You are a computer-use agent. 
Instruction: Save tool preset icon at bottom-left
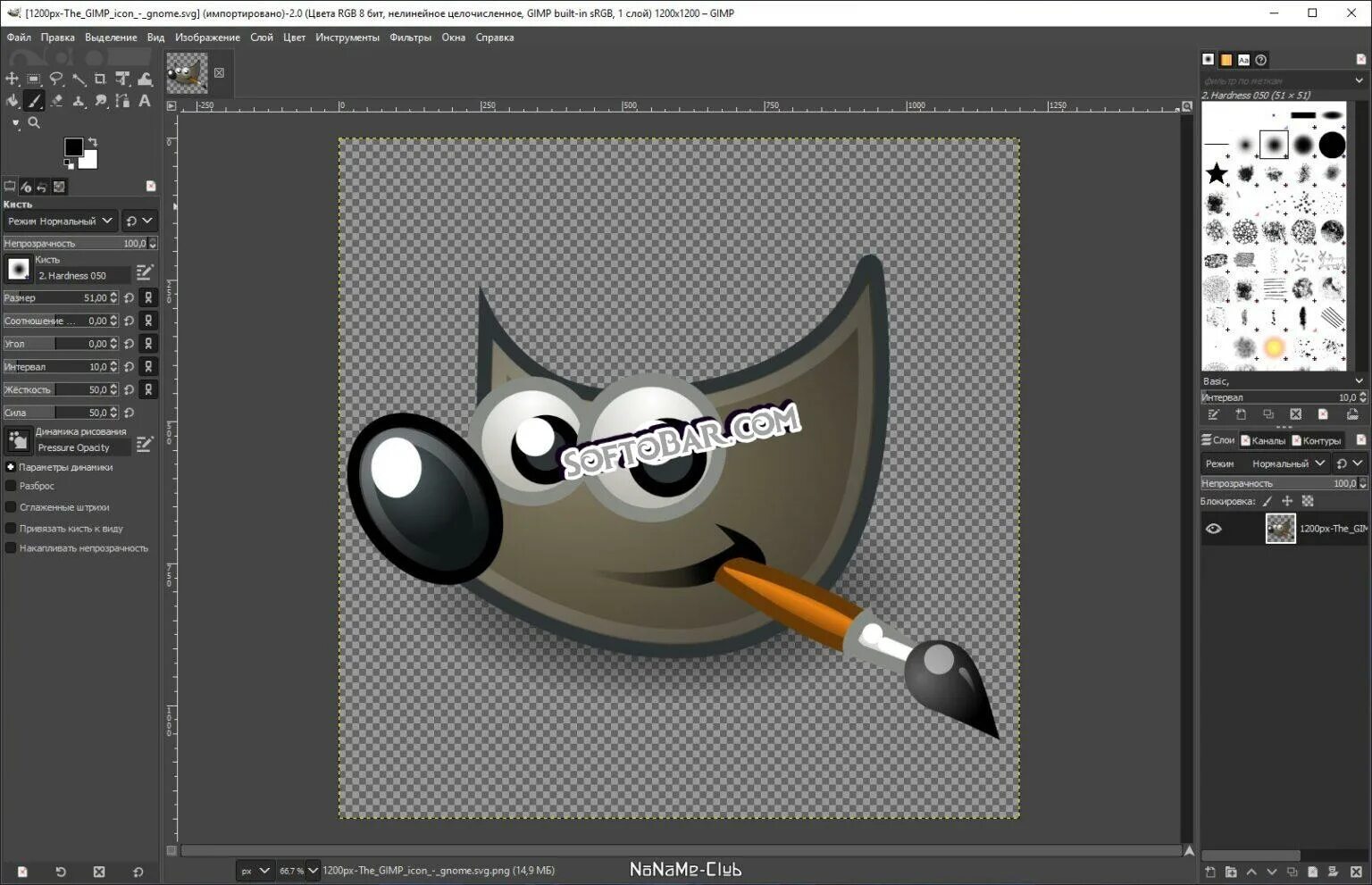click(x=22, y=872)
